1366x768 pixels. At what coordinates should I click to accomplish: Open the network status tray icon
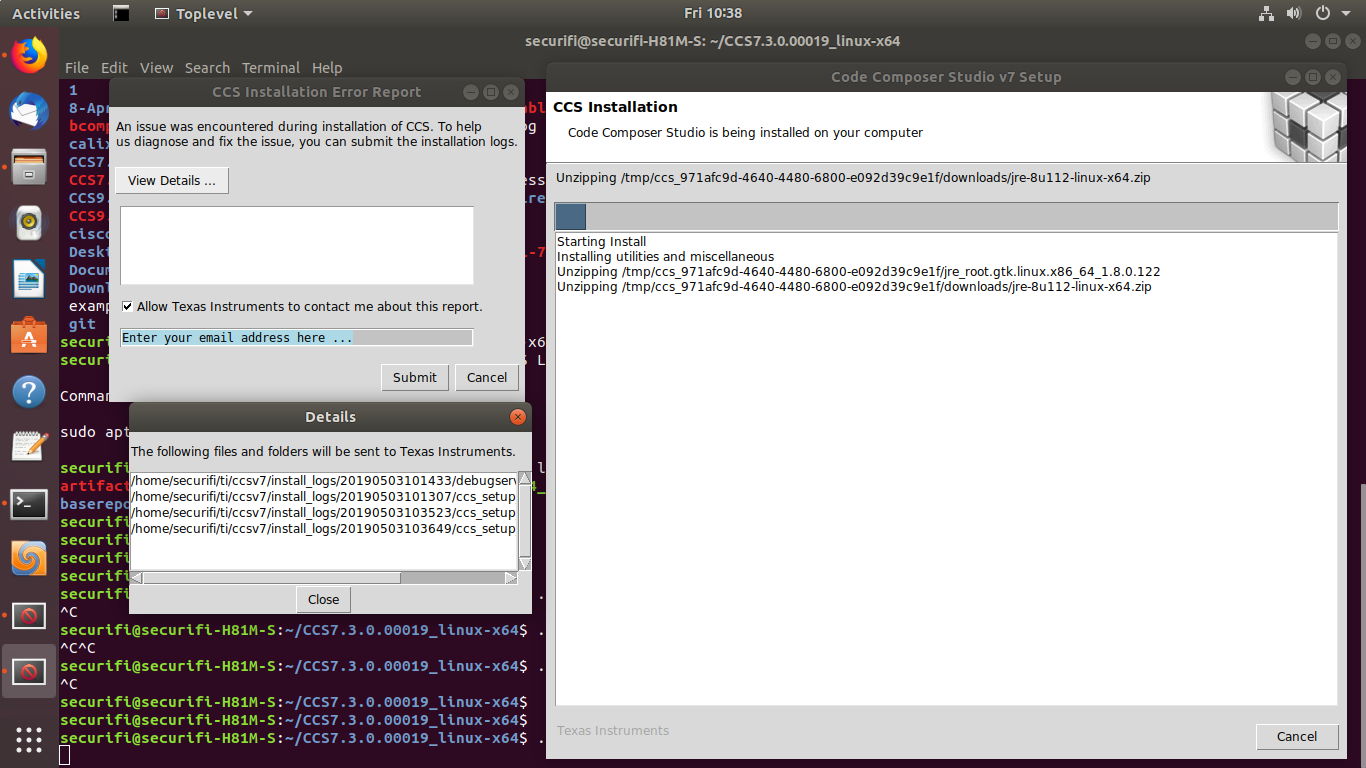(1266, 13)
